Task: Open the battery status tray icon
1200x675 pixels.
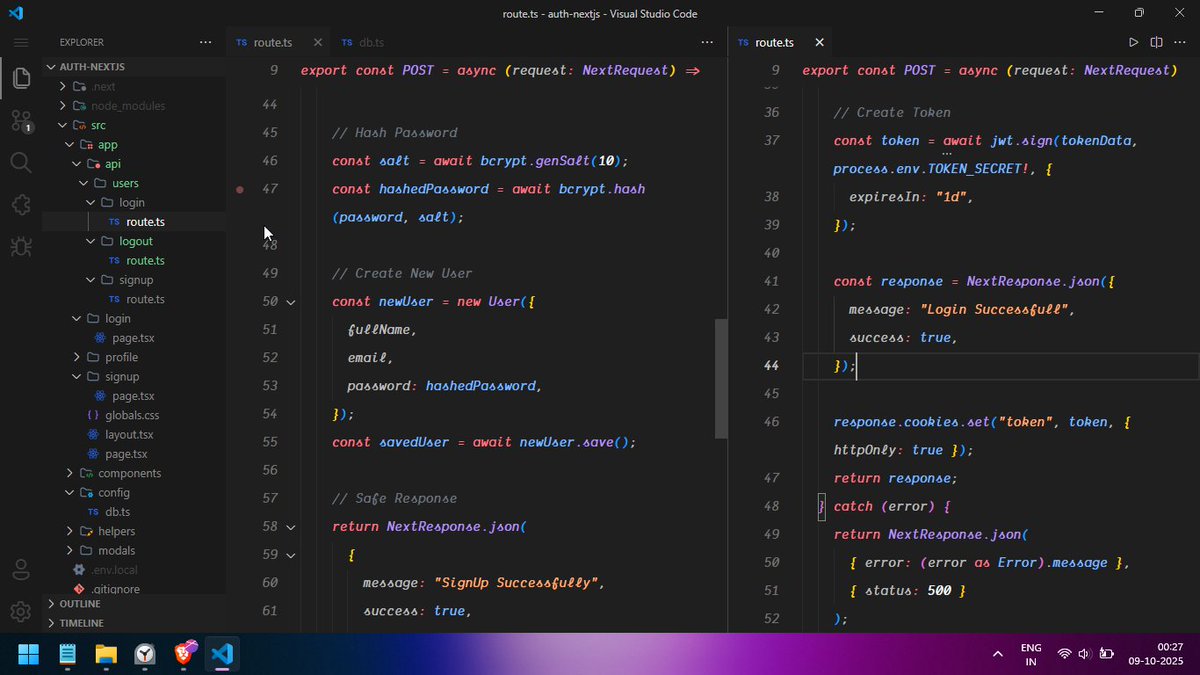Action: pyautogui.click(x=1107, y=654)
